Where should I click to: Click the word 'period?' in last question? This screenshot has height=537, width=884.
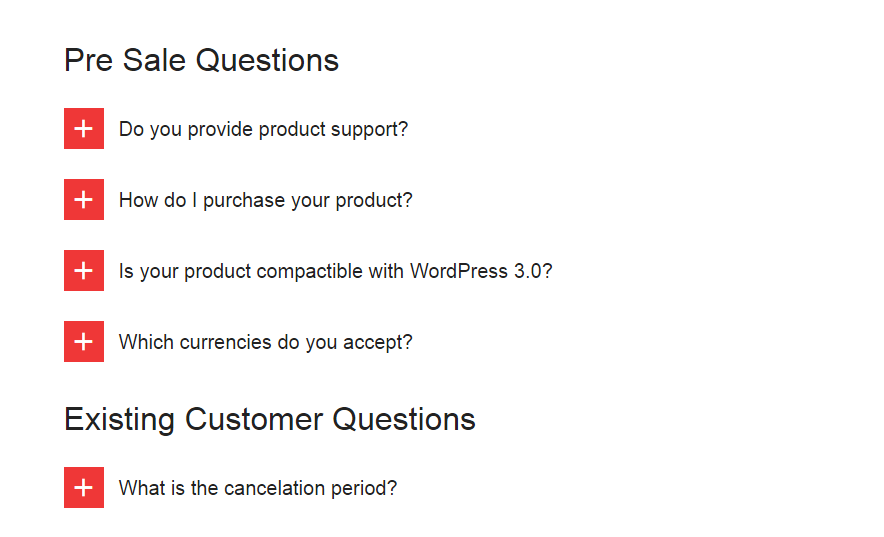click(364, 489)
